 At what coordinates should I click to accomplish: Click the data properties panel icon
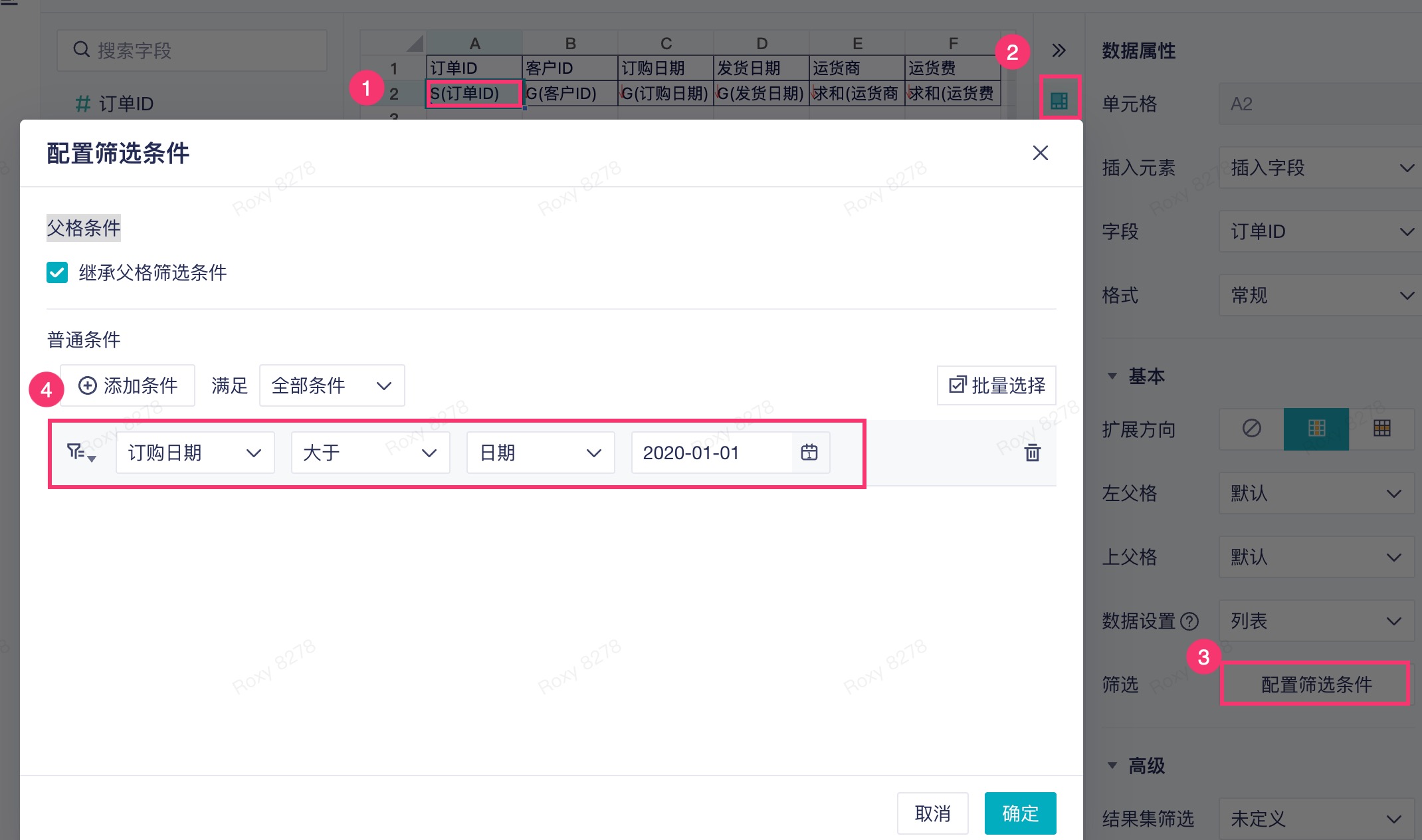(1059, 101)
